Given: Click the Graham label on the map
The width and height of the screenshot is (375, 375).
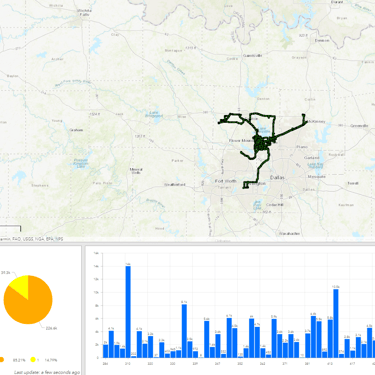Looking at the screenshot, I should [76, 130].
